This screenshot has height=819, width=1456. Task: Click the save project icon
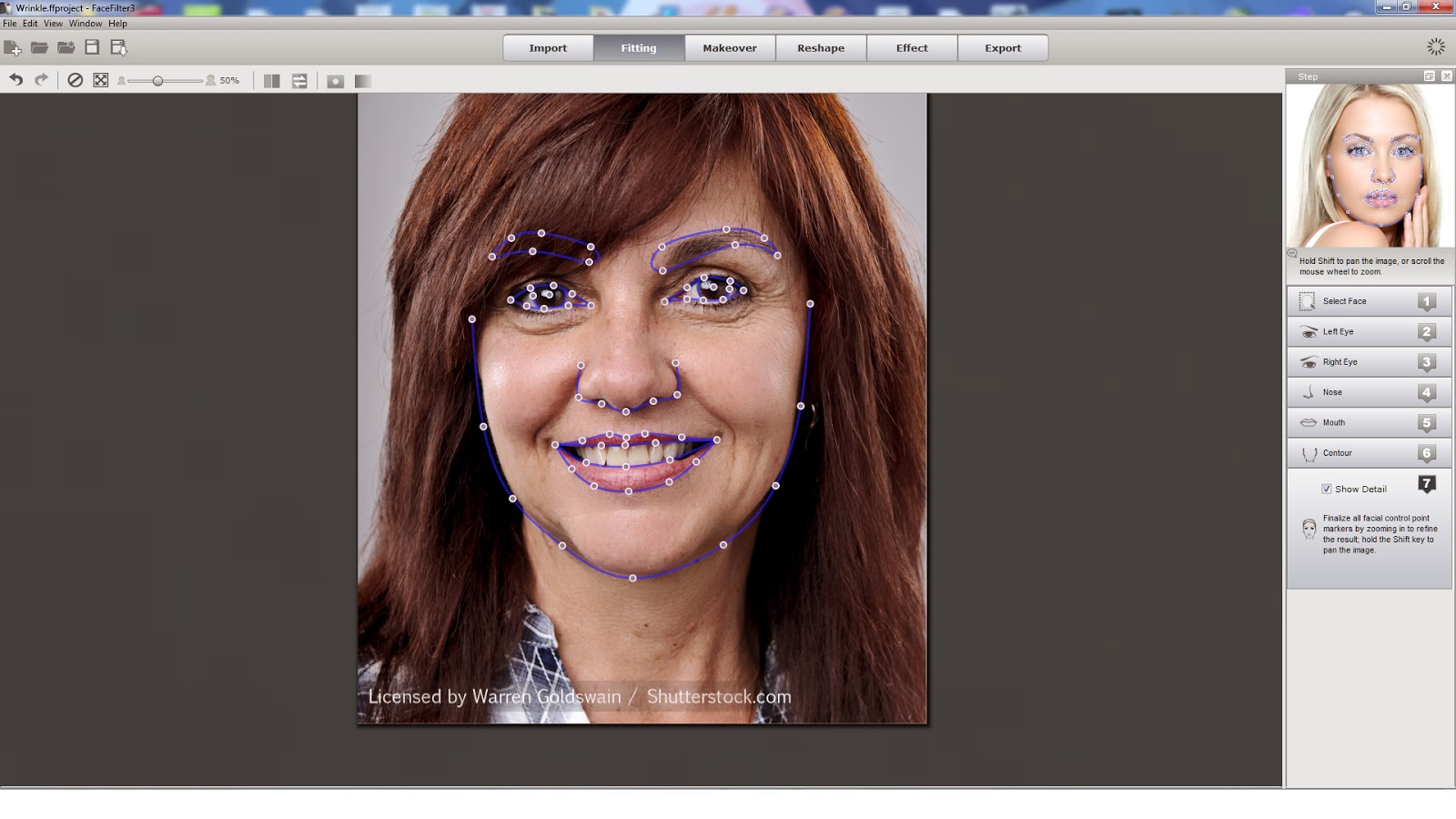[92, 47]
